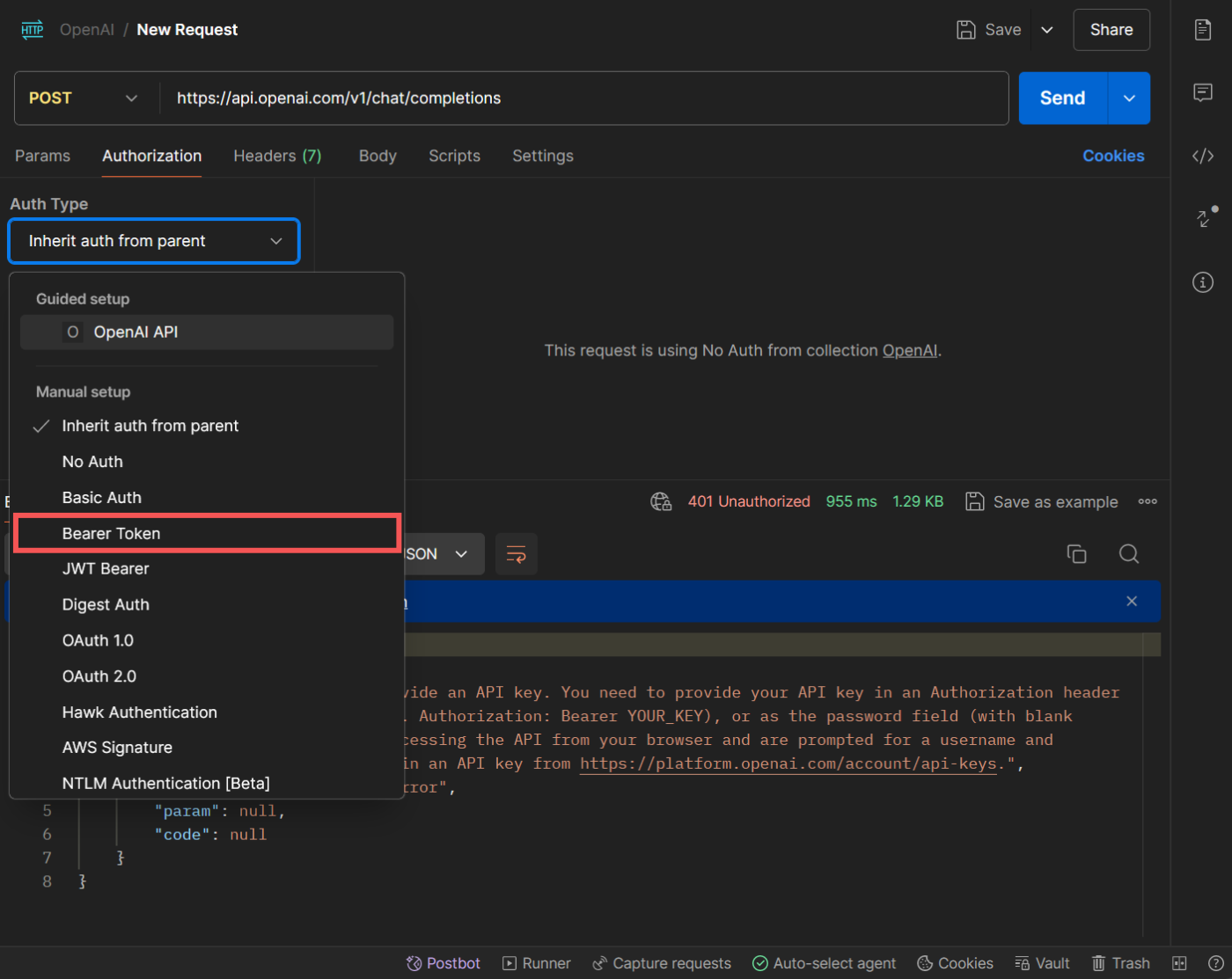1232x979 pixels.
Task: Click Auto-select agent in the status bar
Action: pos(825,963)
